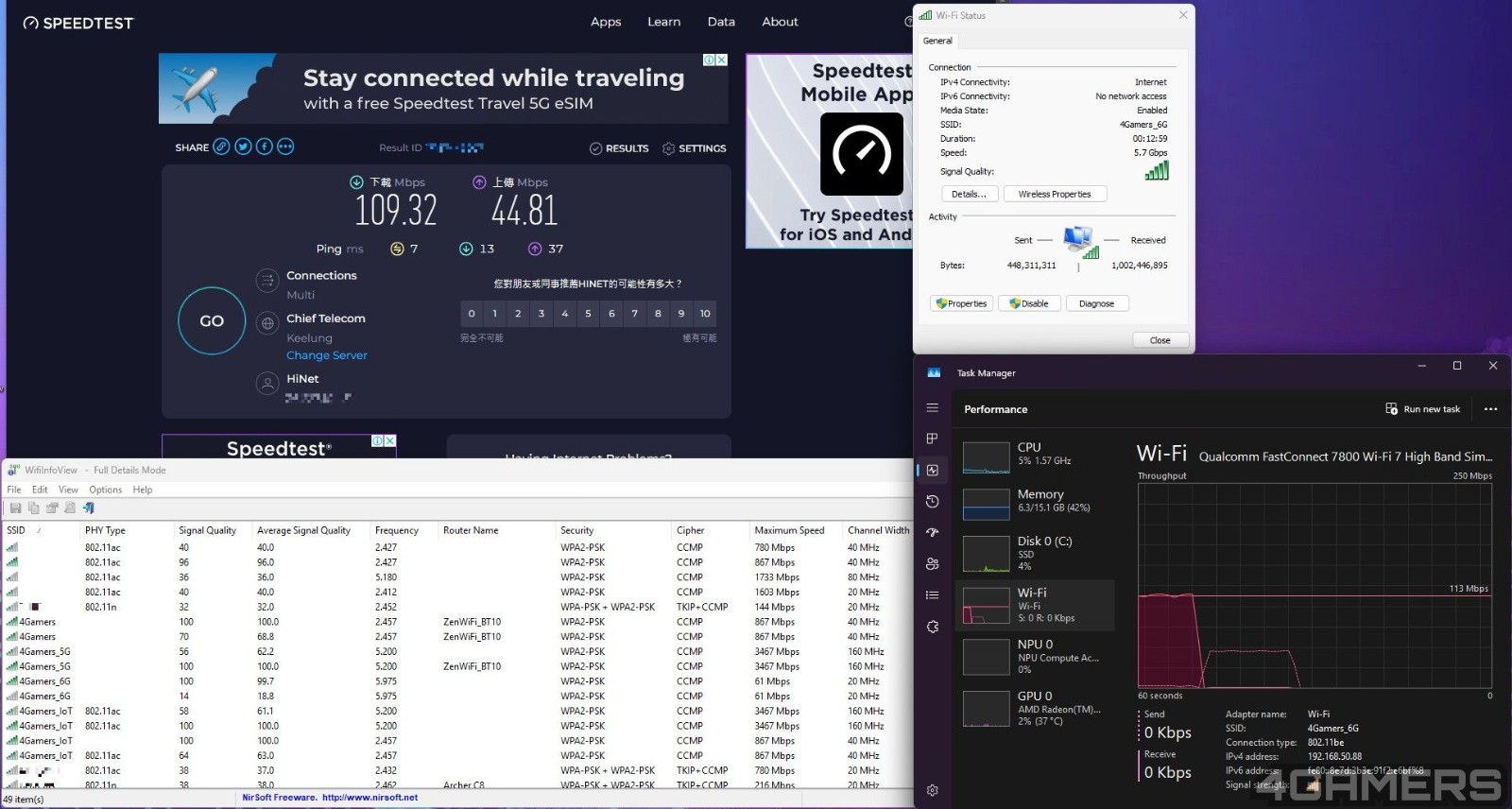This screenshot has width=1512, height=809.
Task: Select rating 7 in HiNet survey
Action: (x=635, y=314)
